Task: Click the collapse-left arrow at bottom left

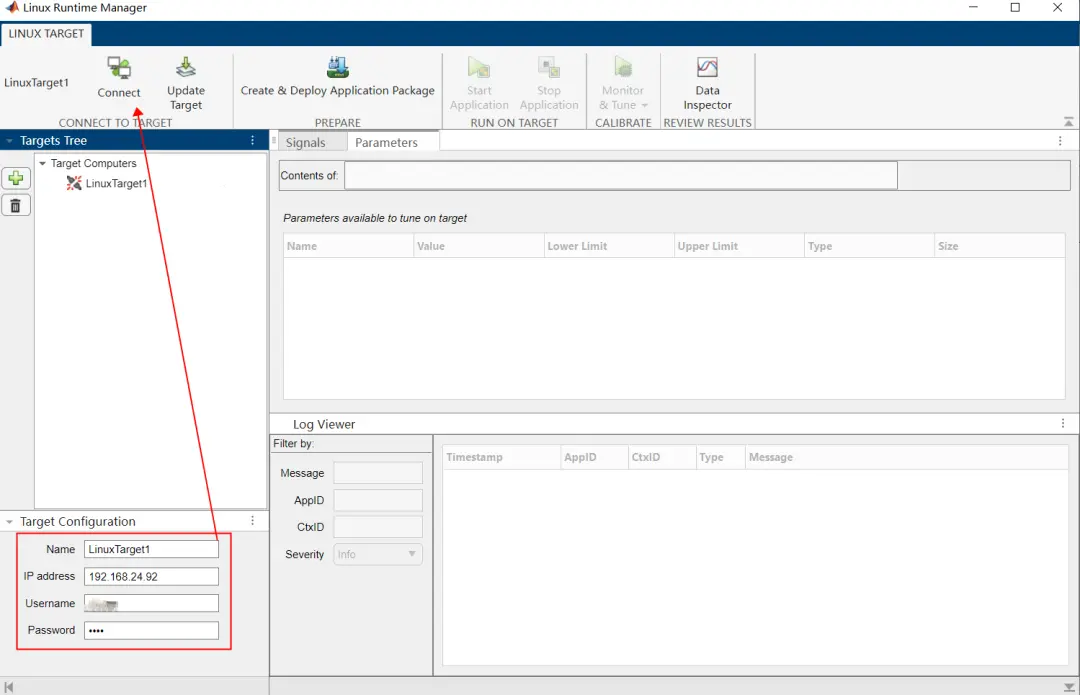Action: [x=8, y=687]
